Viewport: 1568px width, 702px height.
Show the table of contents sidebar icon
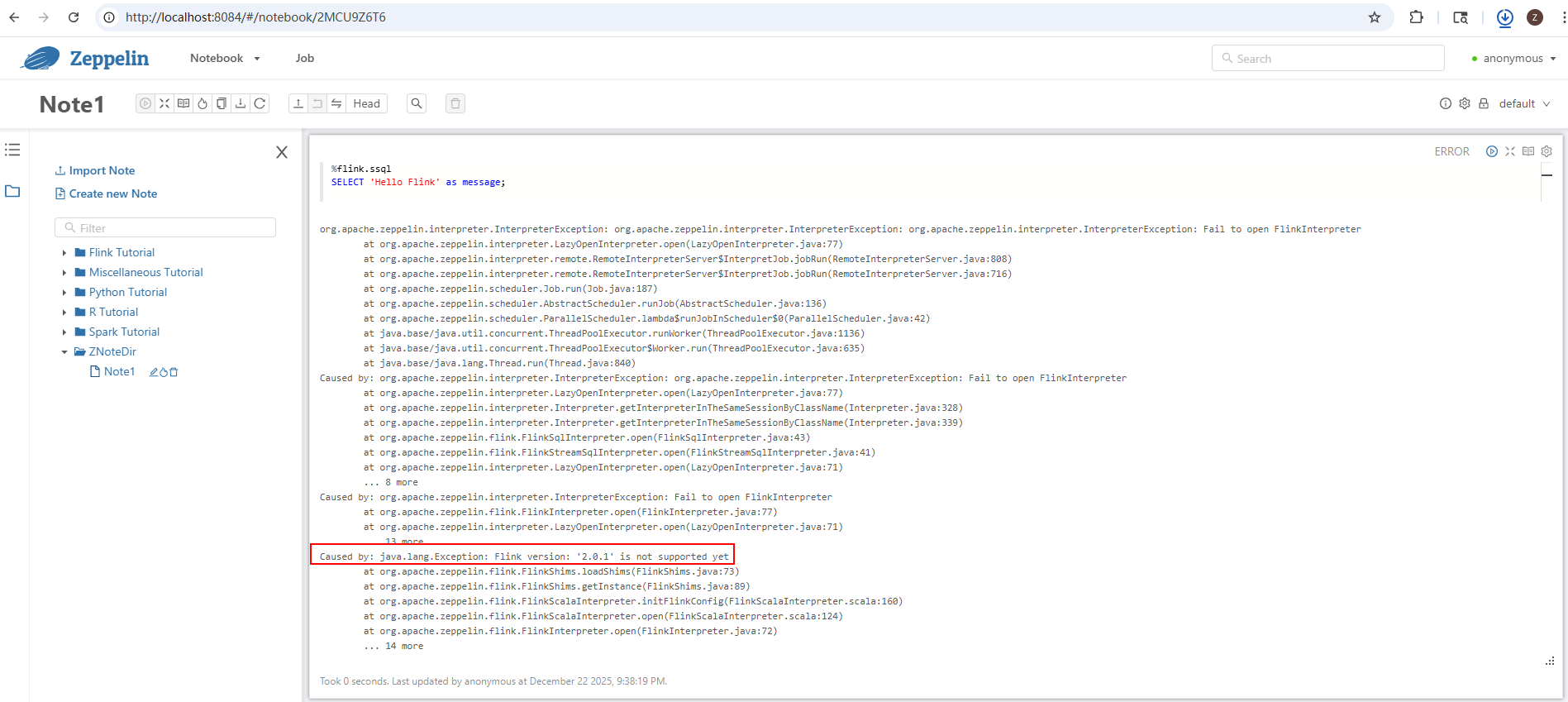(x=12, y=150)
